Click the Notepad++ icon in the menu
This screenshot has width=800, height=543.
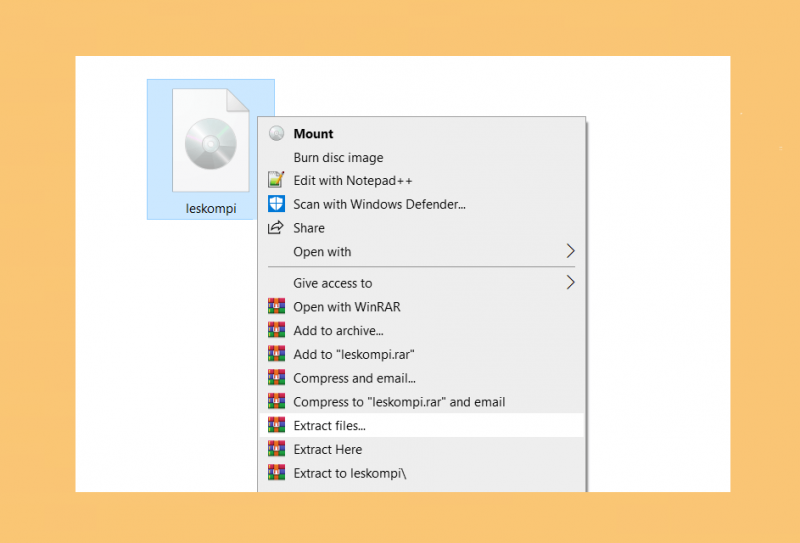point(276,180)
